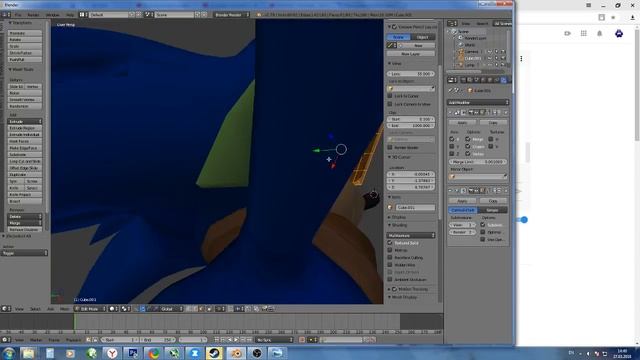This screenshot has width=640, height=360.
Task: Open the Firefox taskbar icon
Action: (153, 353)
